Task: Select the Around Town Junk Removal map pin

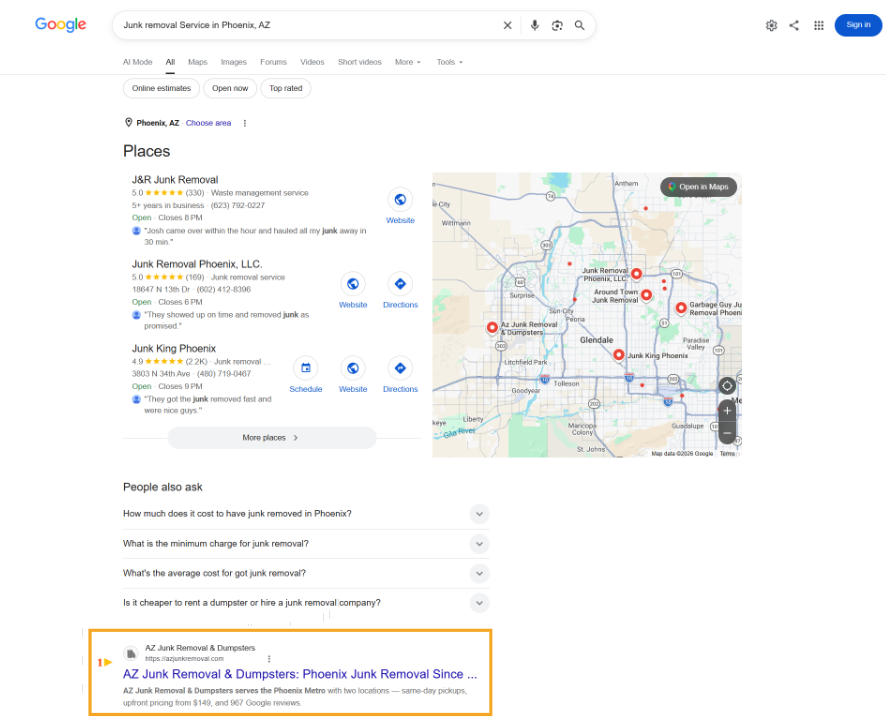Action: [646, 295]
